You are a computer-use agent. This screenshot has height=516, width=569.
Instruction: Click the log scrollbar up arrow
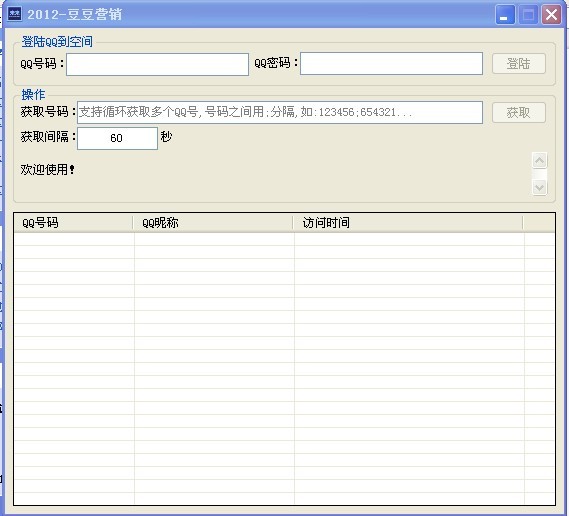click(539, 160)
